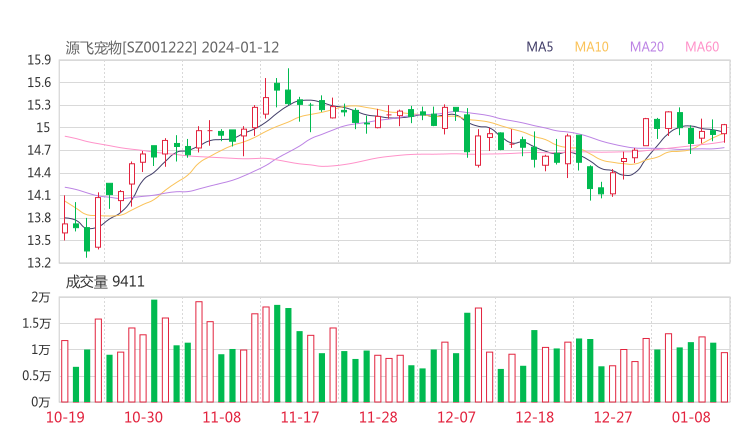Click the 15.9 price axis label
740x440 pixels.
pos(39,60)
